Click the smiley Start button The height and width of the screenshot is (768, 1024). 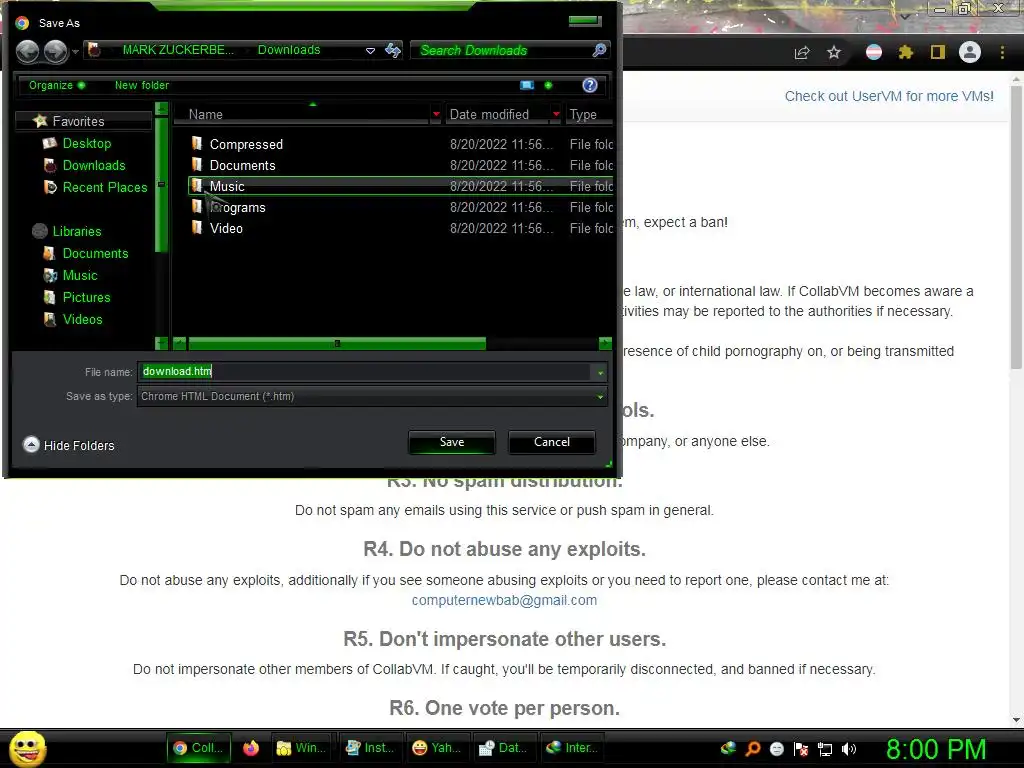point(27,748)
